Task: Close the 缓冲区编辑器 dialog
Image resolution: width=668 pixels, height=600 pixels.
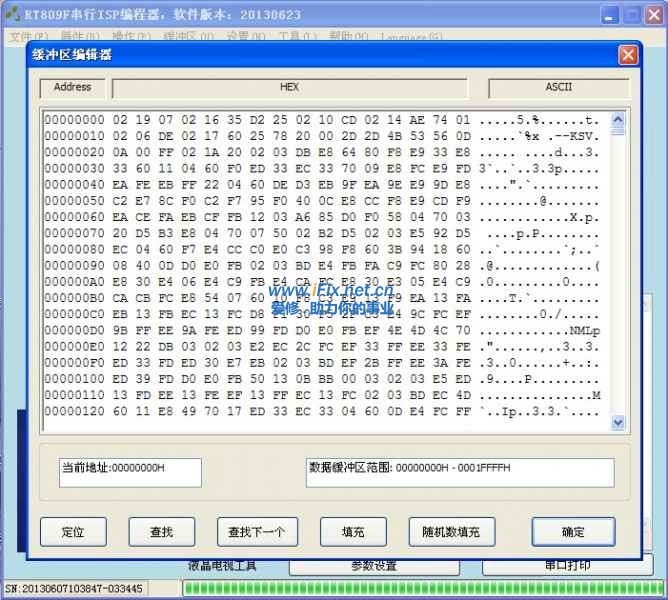Action: (628, 55)
